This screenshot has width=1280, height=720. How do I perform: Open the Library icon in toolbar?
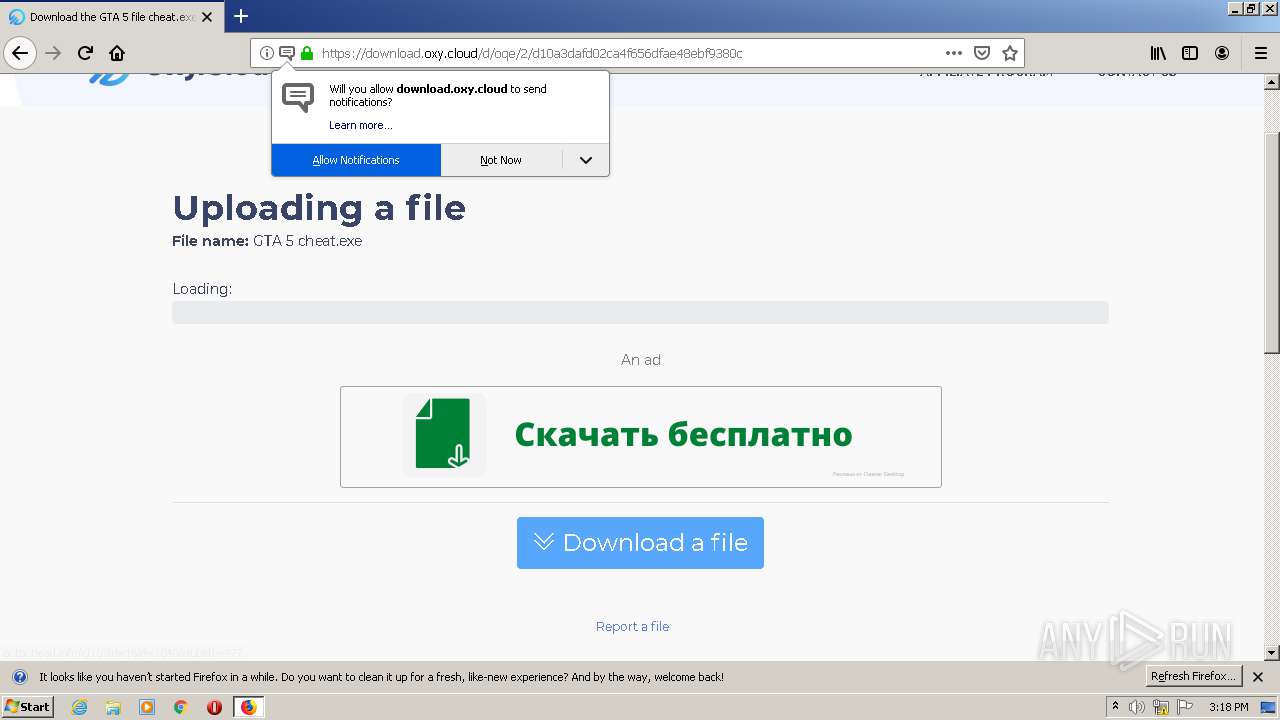pos(1158,53)
